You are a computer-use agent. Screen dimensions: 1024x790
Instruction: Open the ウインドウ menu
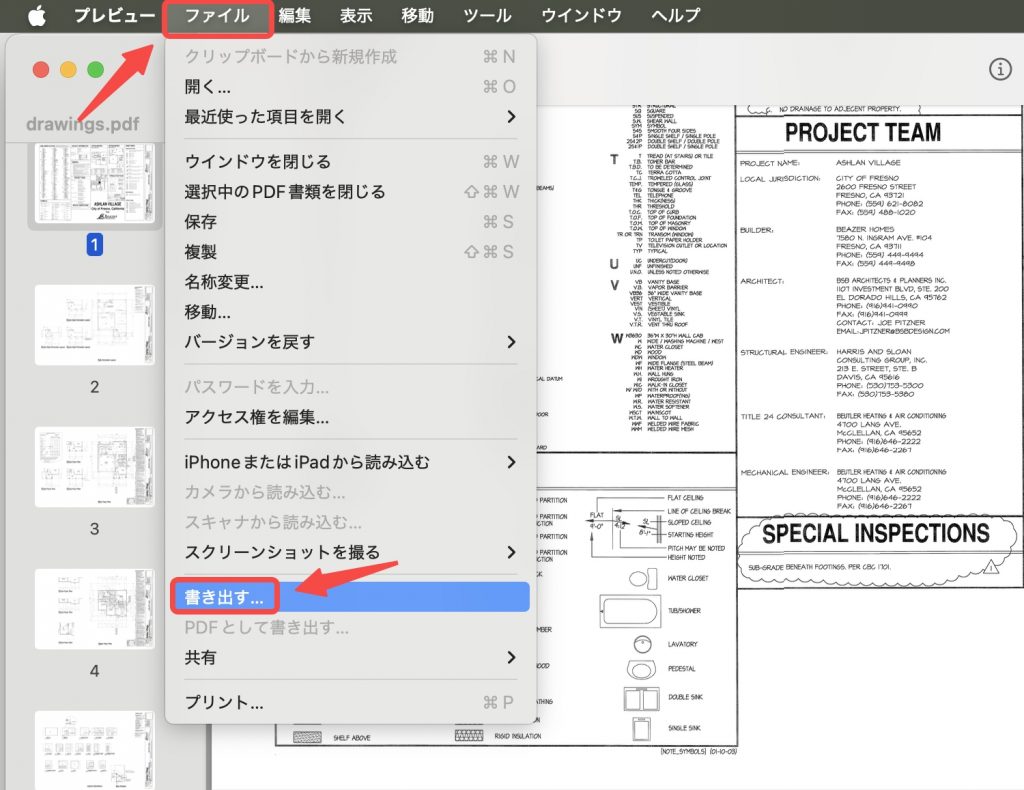point(581,16)
